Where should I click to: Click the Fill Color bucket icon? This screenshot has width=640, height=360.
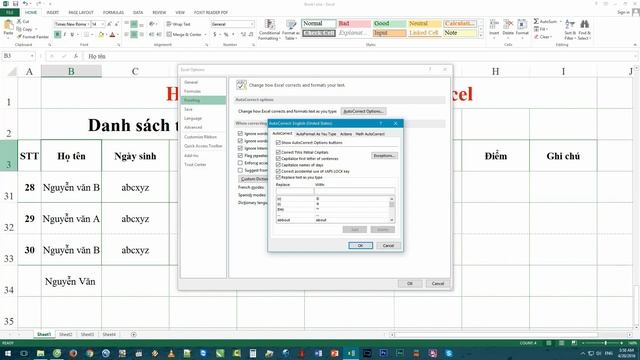coord(101,35)
